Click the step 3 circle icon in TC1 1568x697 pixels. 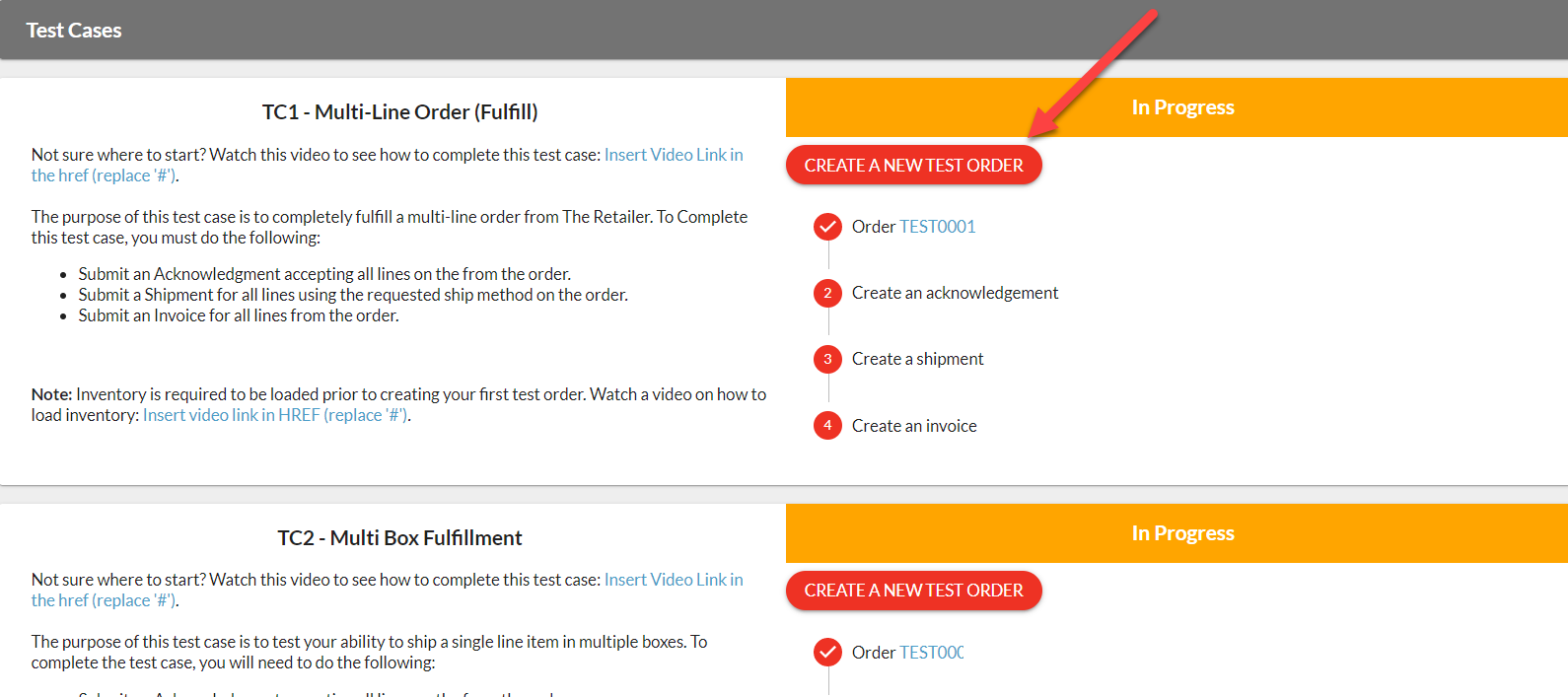click(x=827, y=359)
